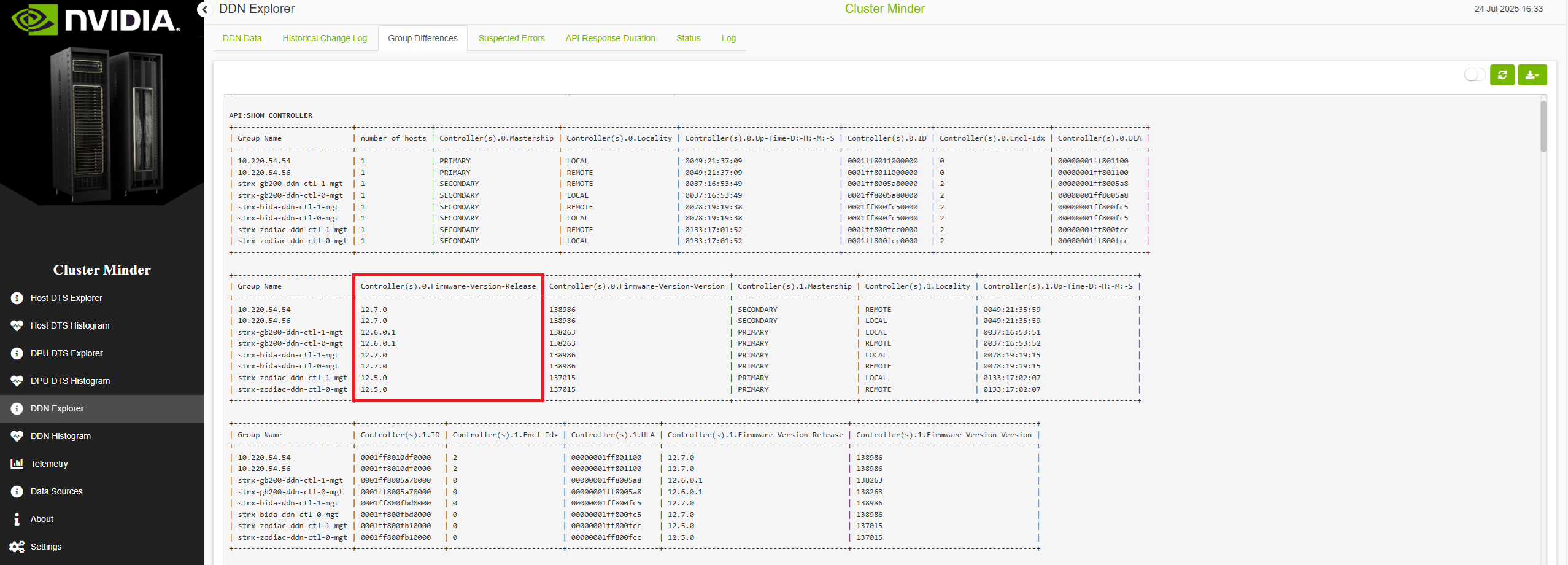Click the API:SHOW CONTROLLER heading
This screenshot has width=1568, height=565.
(271, 115)
